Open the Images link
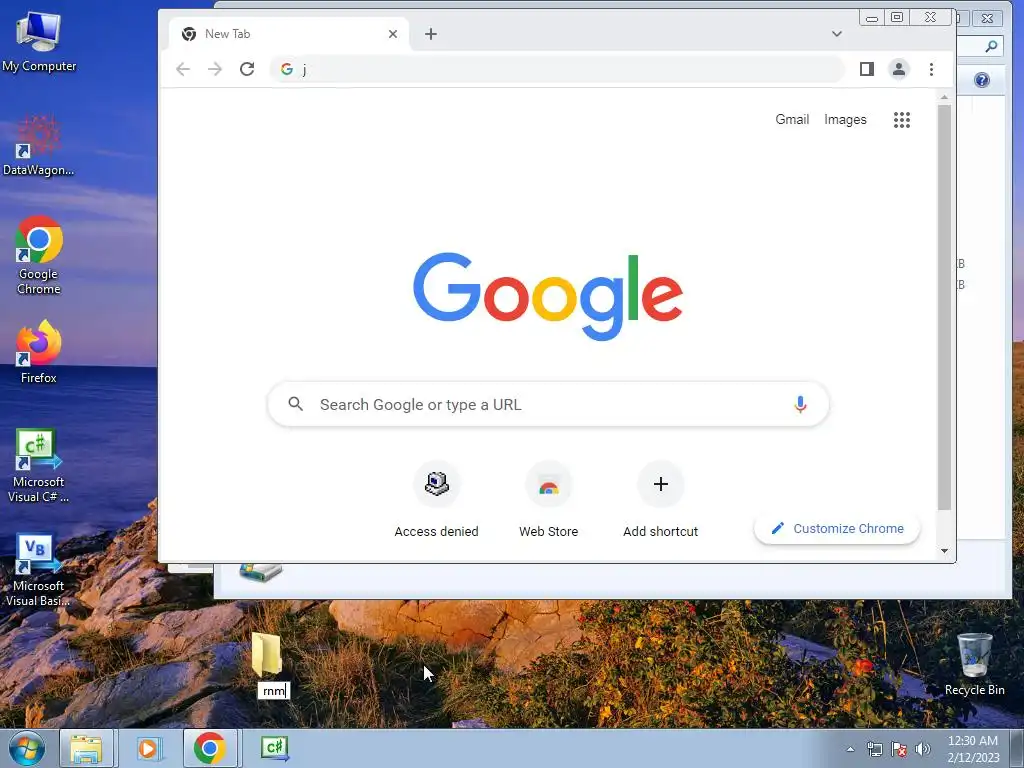This screenshot has width=1024, height=768. coord(845,120)
